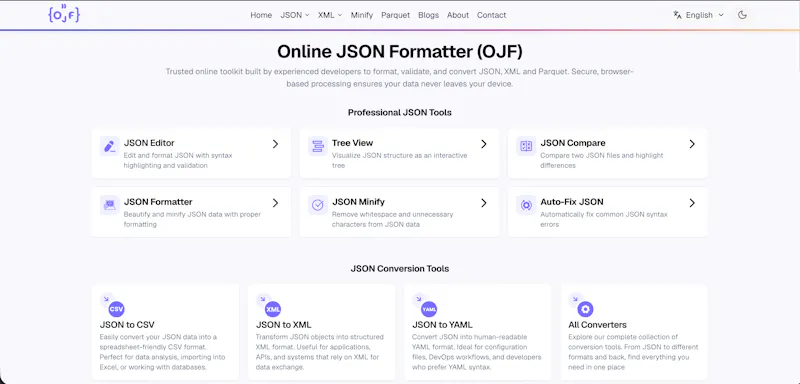The image size is (800, 384).
Task: Click the JSON to CSV description text
Action: point(162,352)
